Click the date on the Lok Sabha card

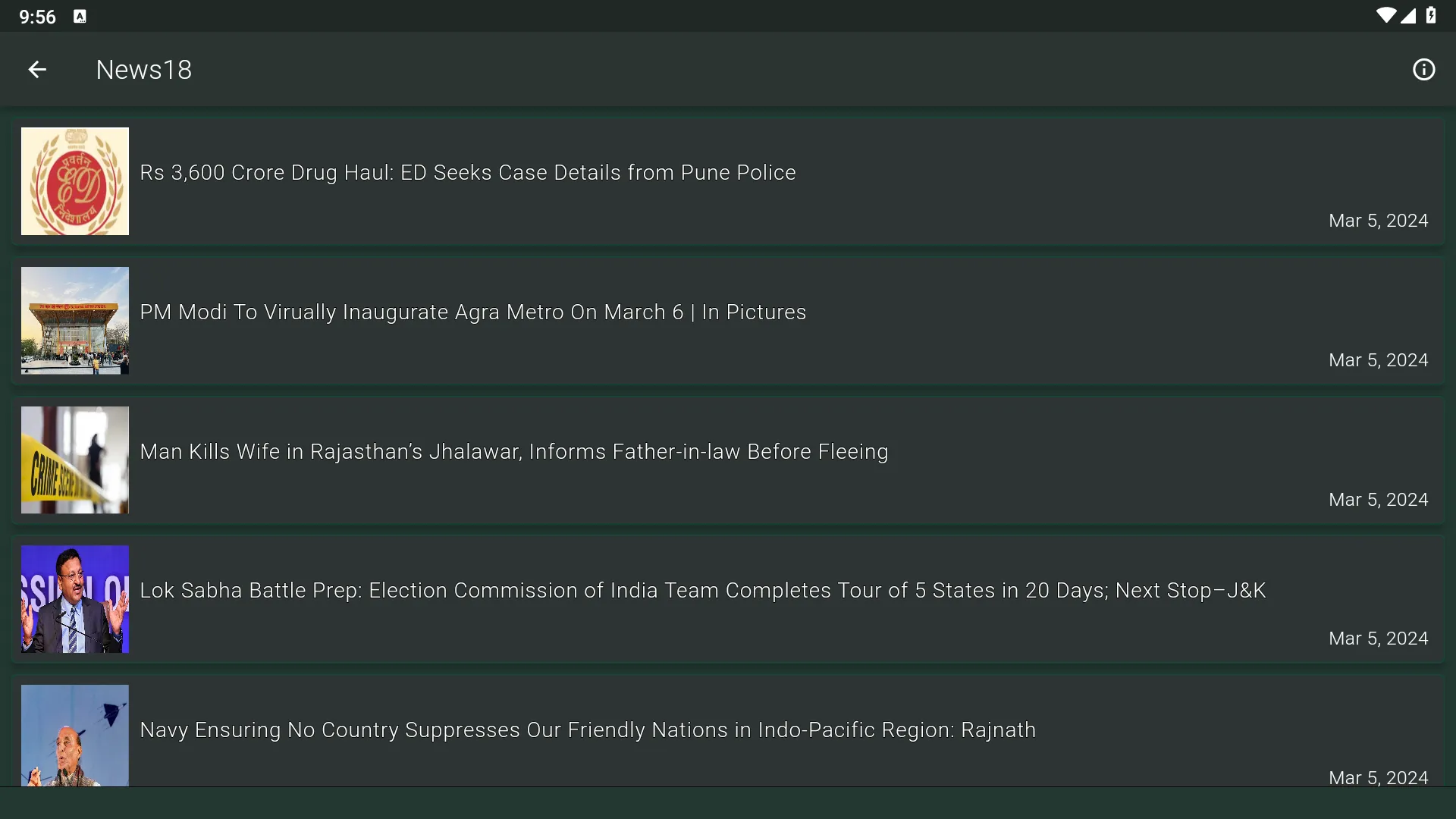(x=1379, y=639)
